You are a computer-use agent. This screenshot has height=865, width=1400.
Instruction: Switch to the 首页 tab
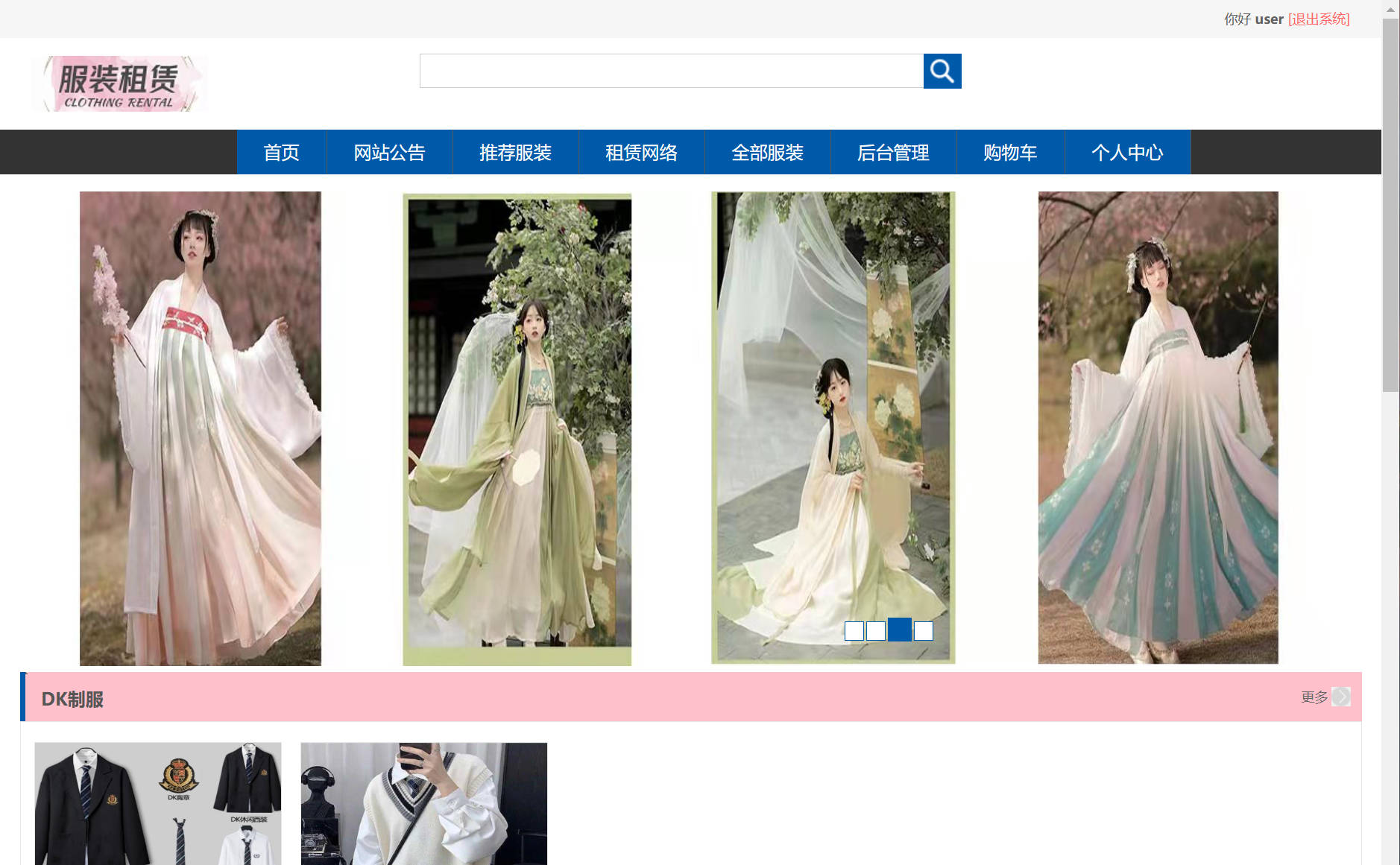[x=281, y=152]
